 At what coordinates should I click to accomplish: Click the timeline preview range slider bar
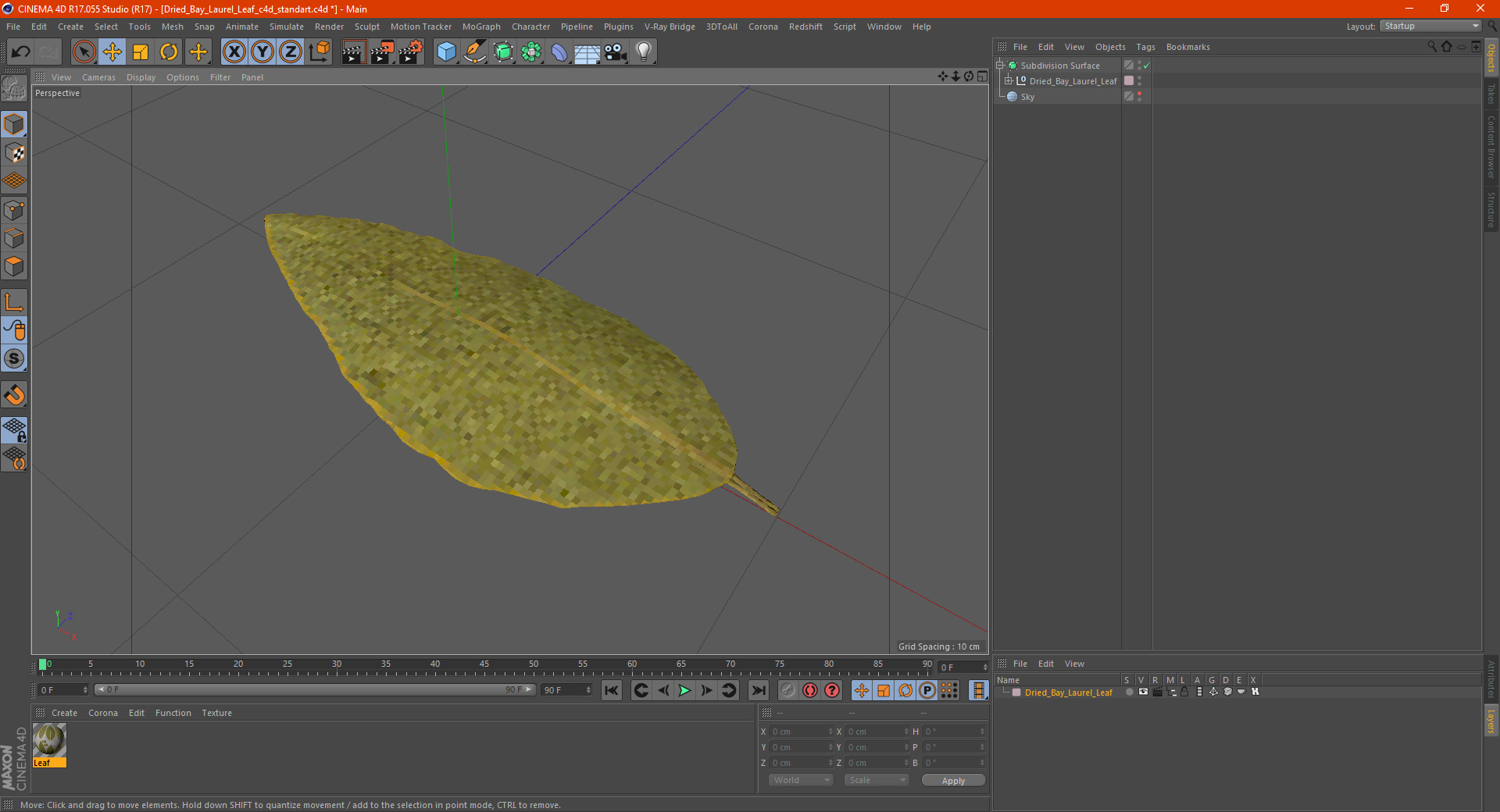[x=315, y=689]
